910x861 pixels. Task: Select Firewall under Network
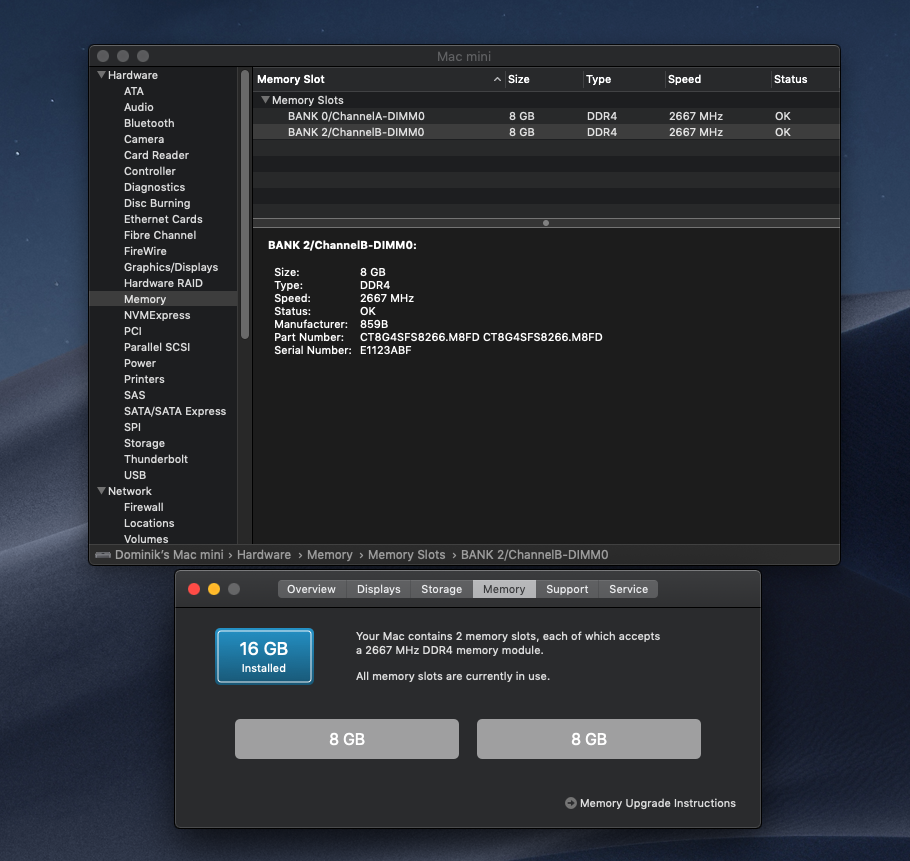(144, 507)
